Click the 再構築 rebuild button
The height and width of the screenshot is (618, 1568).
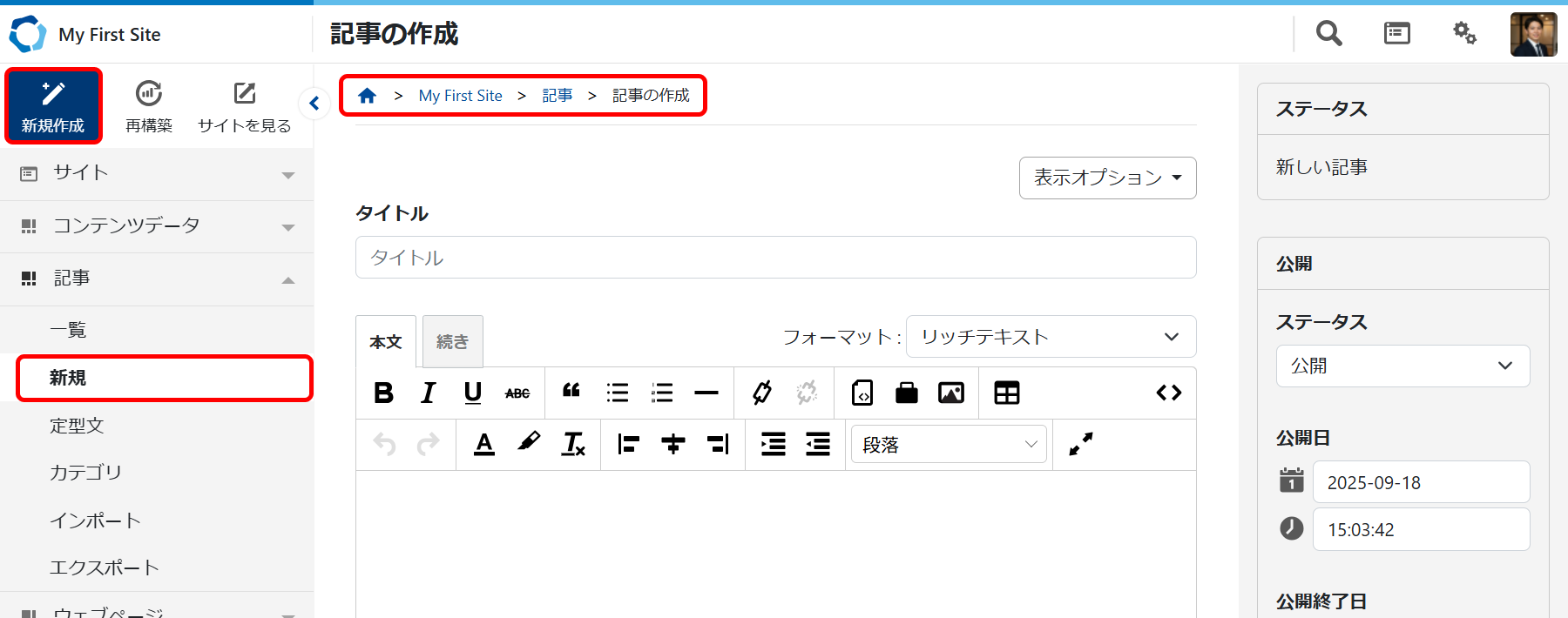pyautogui.click(x=149, y=106)
